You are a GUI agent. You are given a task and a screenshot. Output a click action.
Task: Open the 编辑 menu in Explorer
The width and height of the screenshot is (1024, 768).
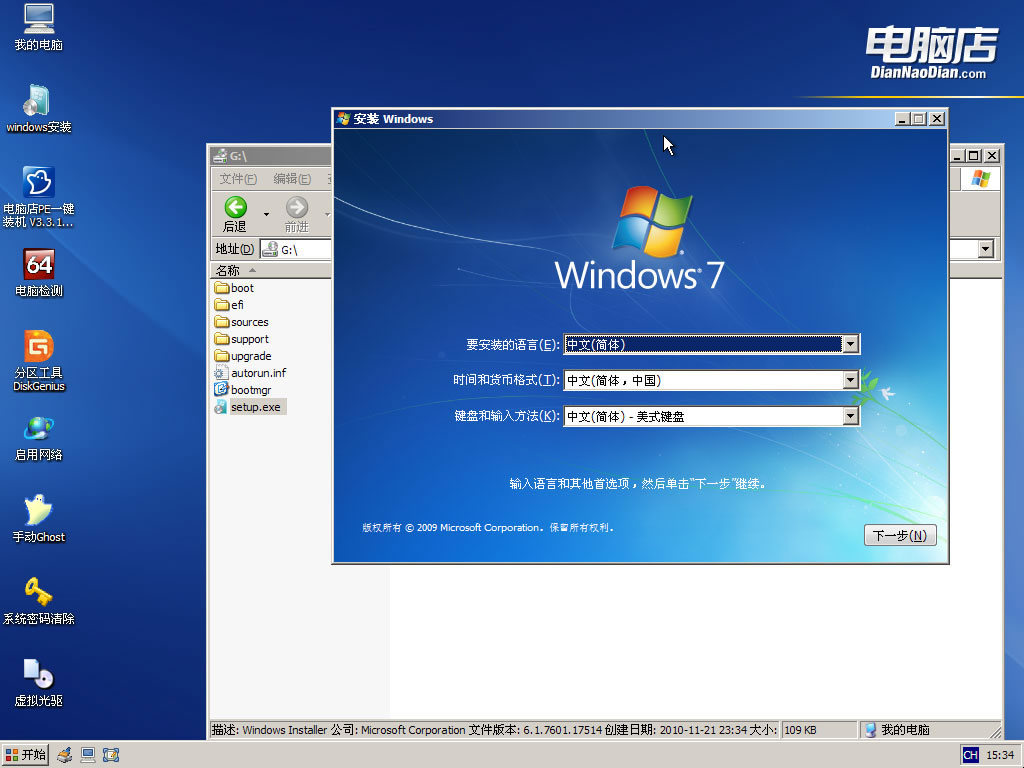point(291,179)
